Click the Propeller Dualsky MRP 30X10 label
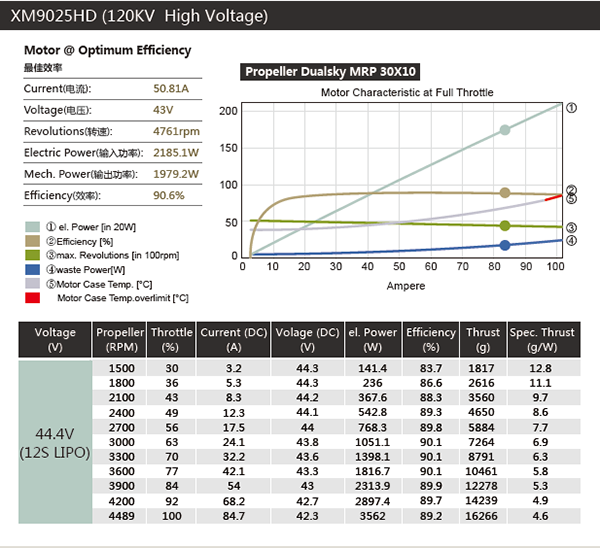The width and height of the screenshot is (600, 548). point(329,72)
